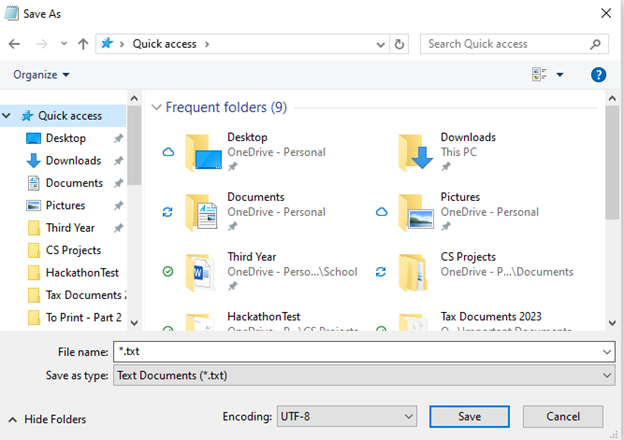
Task: Click the Quick access star in address bar
Action: point(107,43)
